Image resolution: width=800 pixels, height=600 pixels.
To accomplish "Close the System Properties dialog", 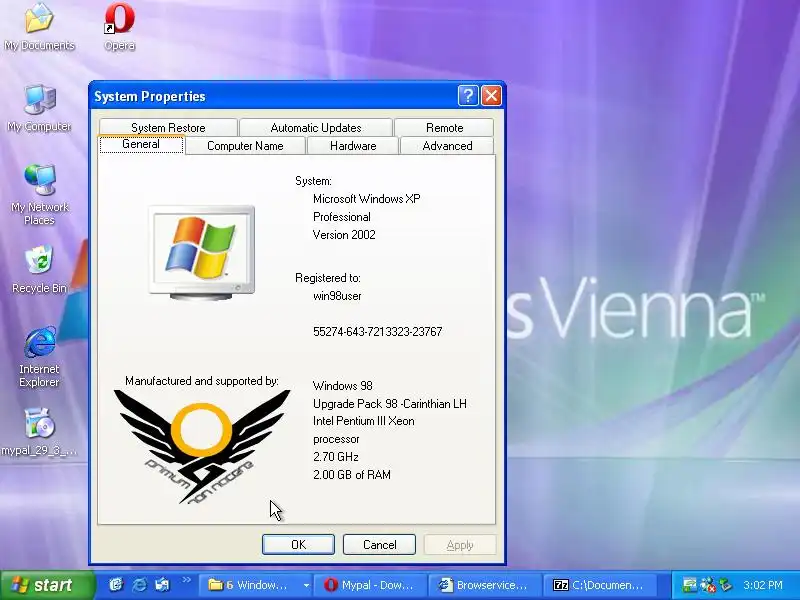I will 491,95.
